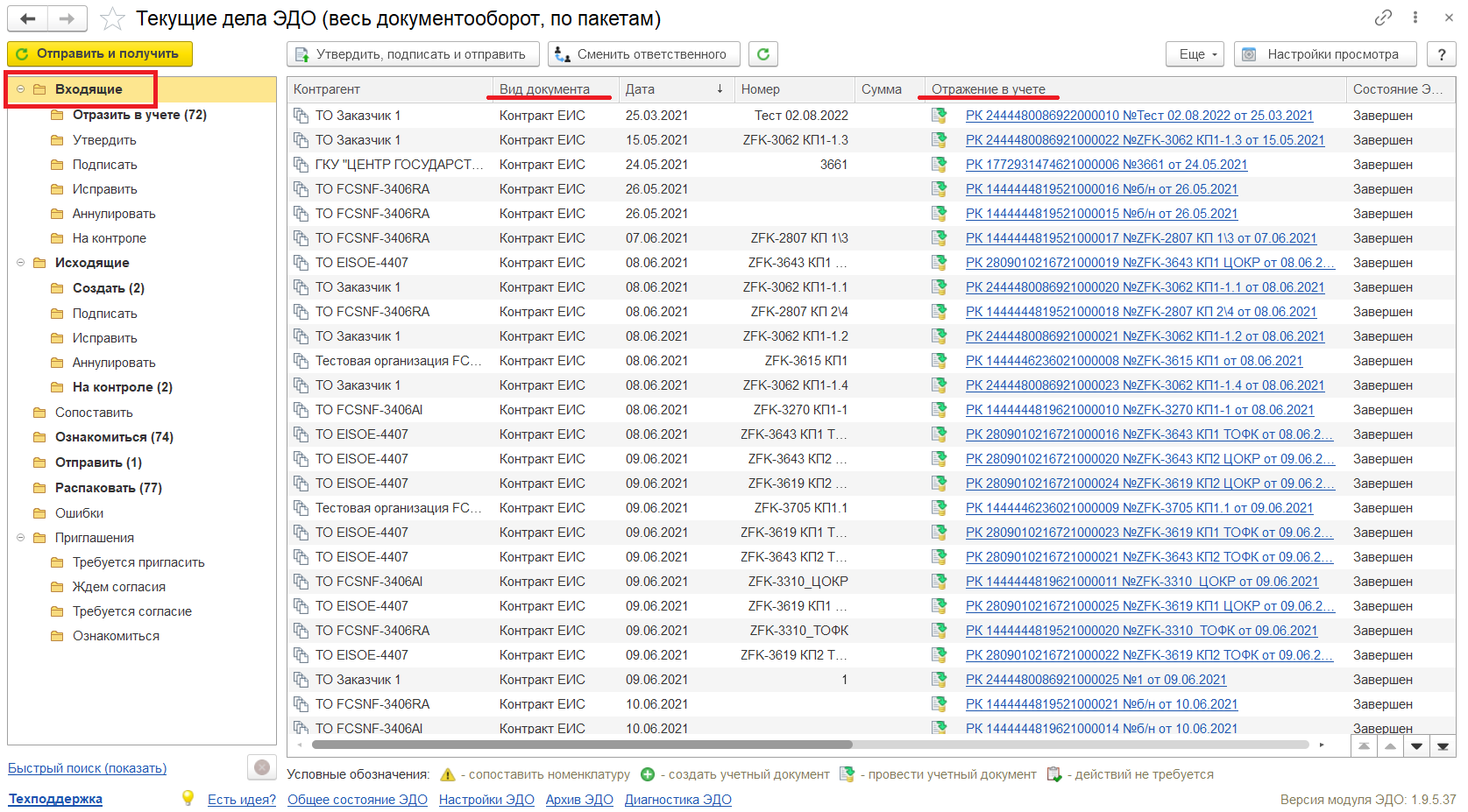The width and height of the screenshot is (1468, 812).
Task: Click the horizontal scrollbar thumb
Action: click(x=582, y=745)
